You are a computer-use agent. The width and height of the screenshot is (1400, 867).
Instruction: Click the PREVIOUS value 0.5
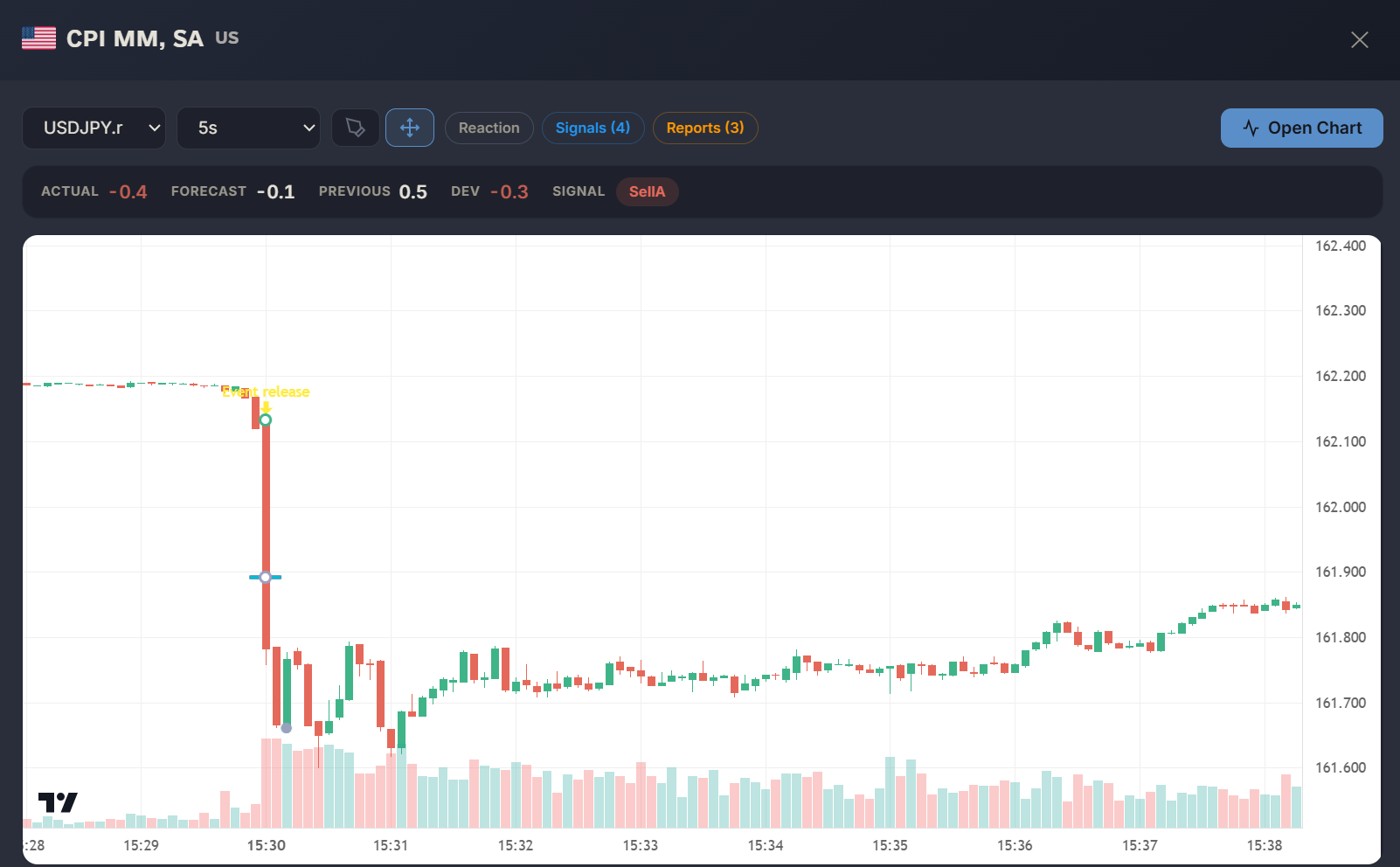tap(412, 191)
